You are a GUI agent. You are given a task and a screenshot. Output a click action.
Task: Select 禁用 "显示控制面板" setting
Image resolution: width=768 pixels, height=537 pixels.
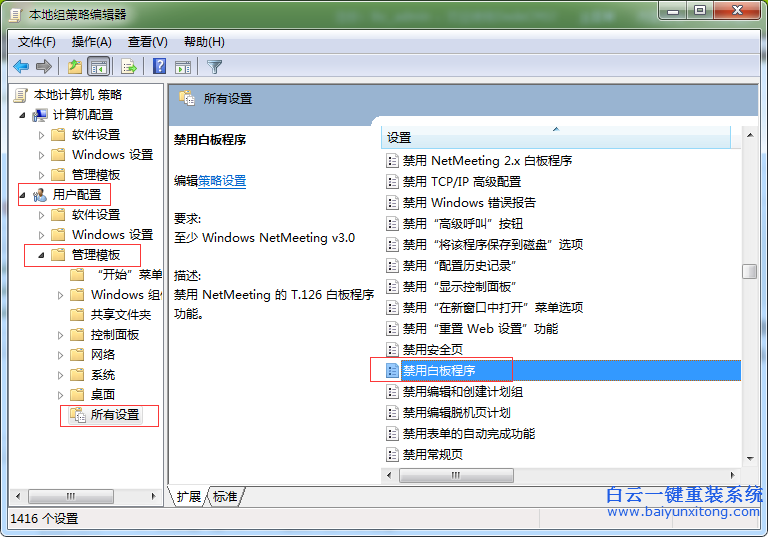coord(459,287)
